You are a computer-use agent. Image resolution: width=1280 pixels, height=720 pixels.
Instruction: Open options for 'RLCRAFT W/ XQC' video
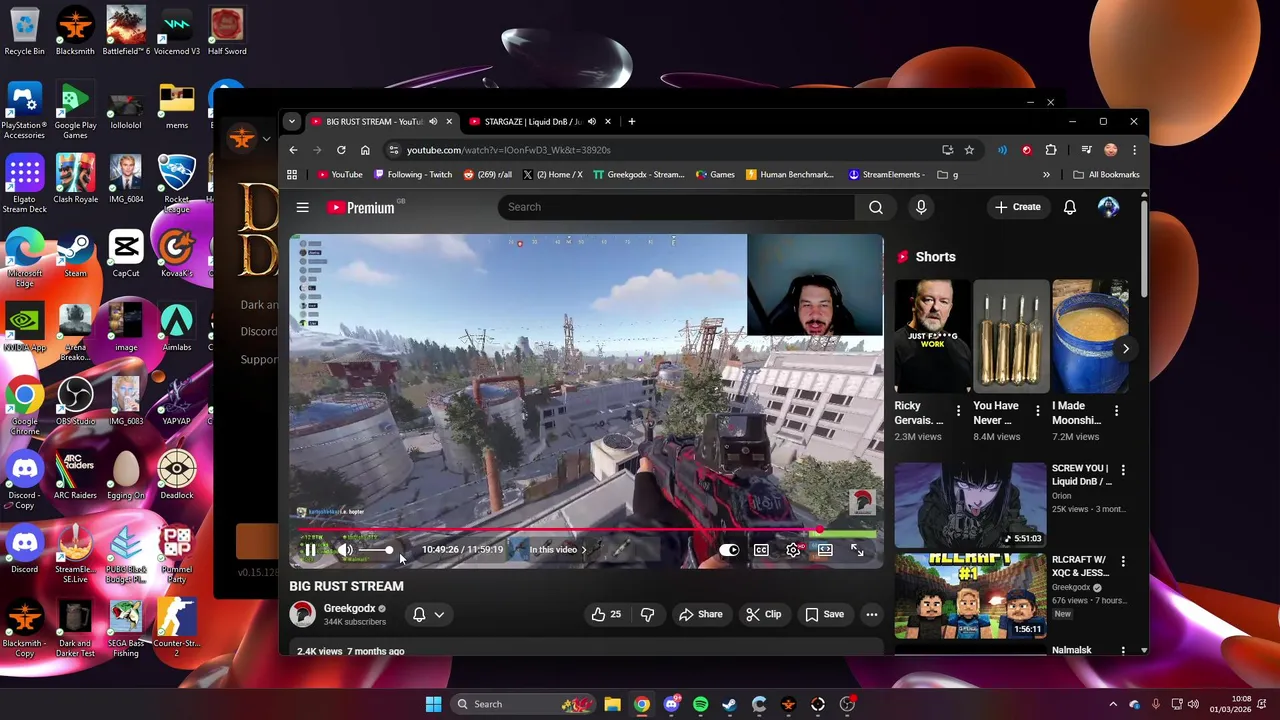pos(1123,562)
